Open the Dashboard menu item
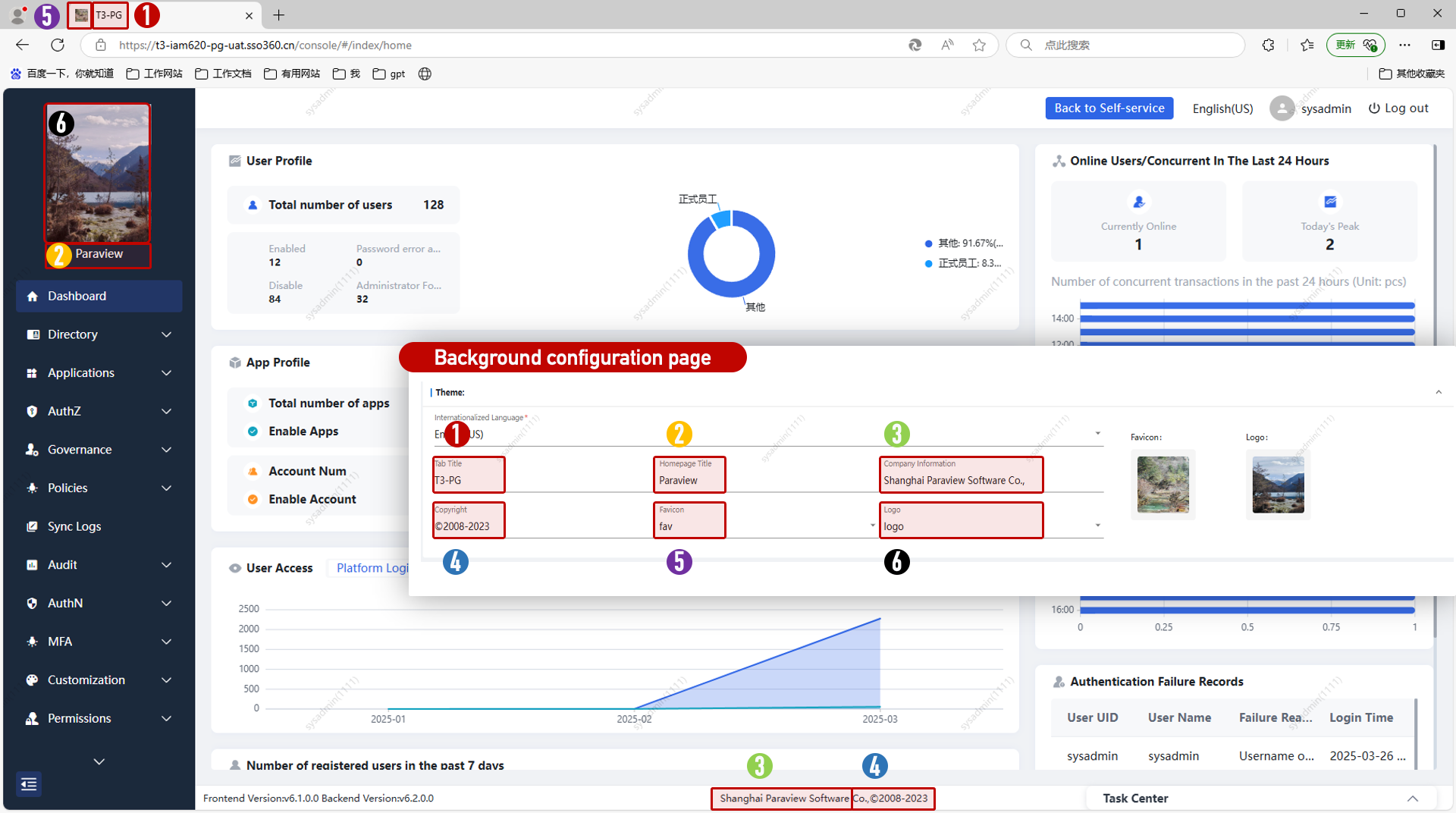1456x816 pixels. (99, 296)
